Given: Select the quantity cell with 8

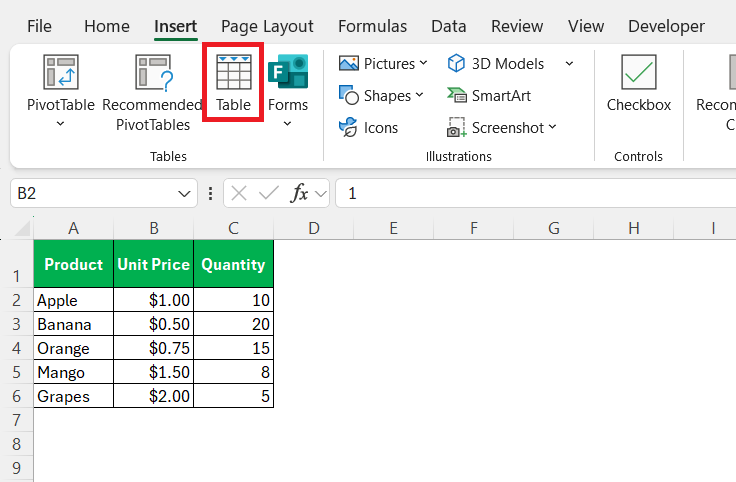Looking at the screenshot, I should (233, 372).
